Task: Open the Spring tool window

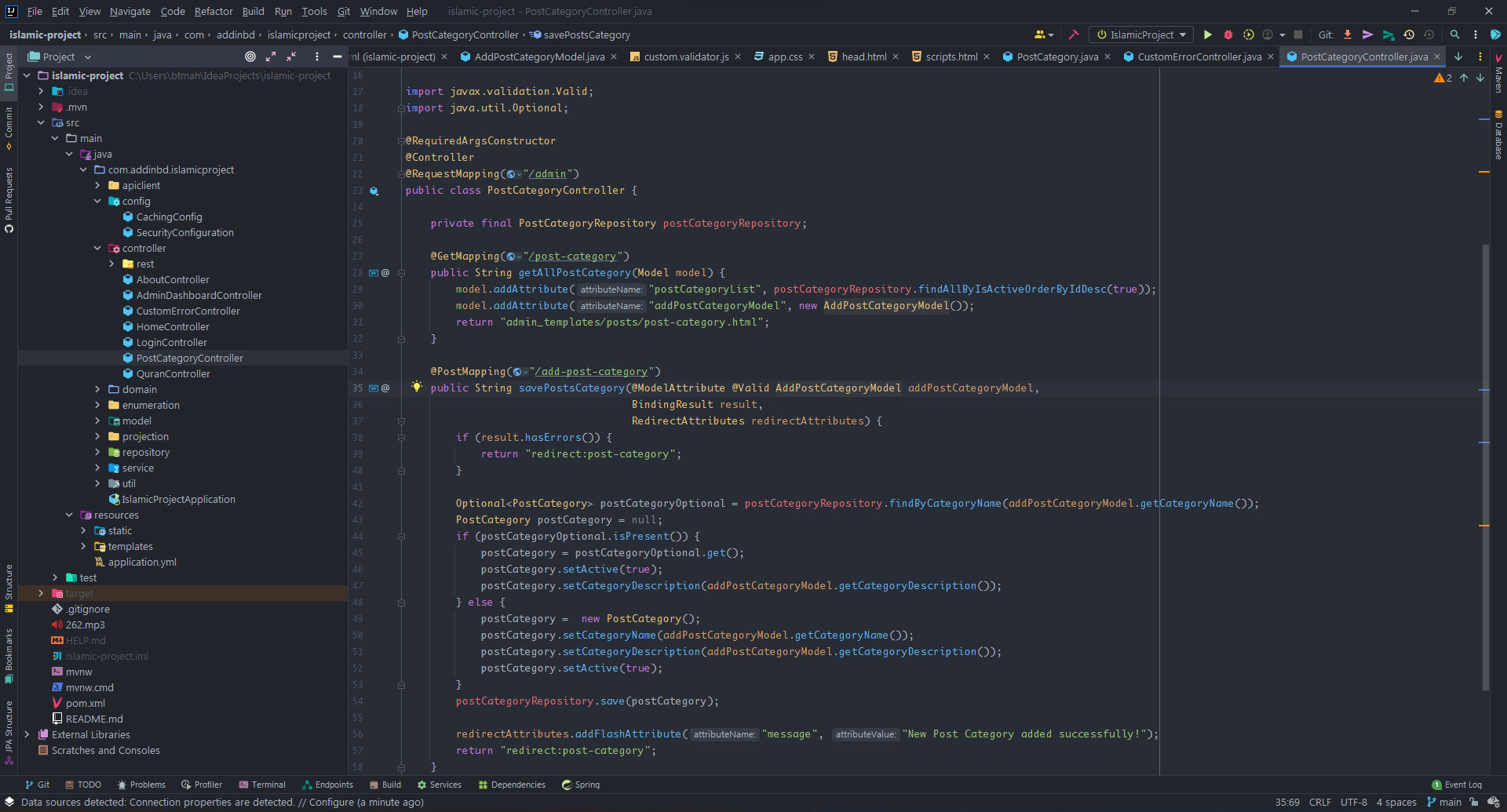Action: [x=581, y=785]
